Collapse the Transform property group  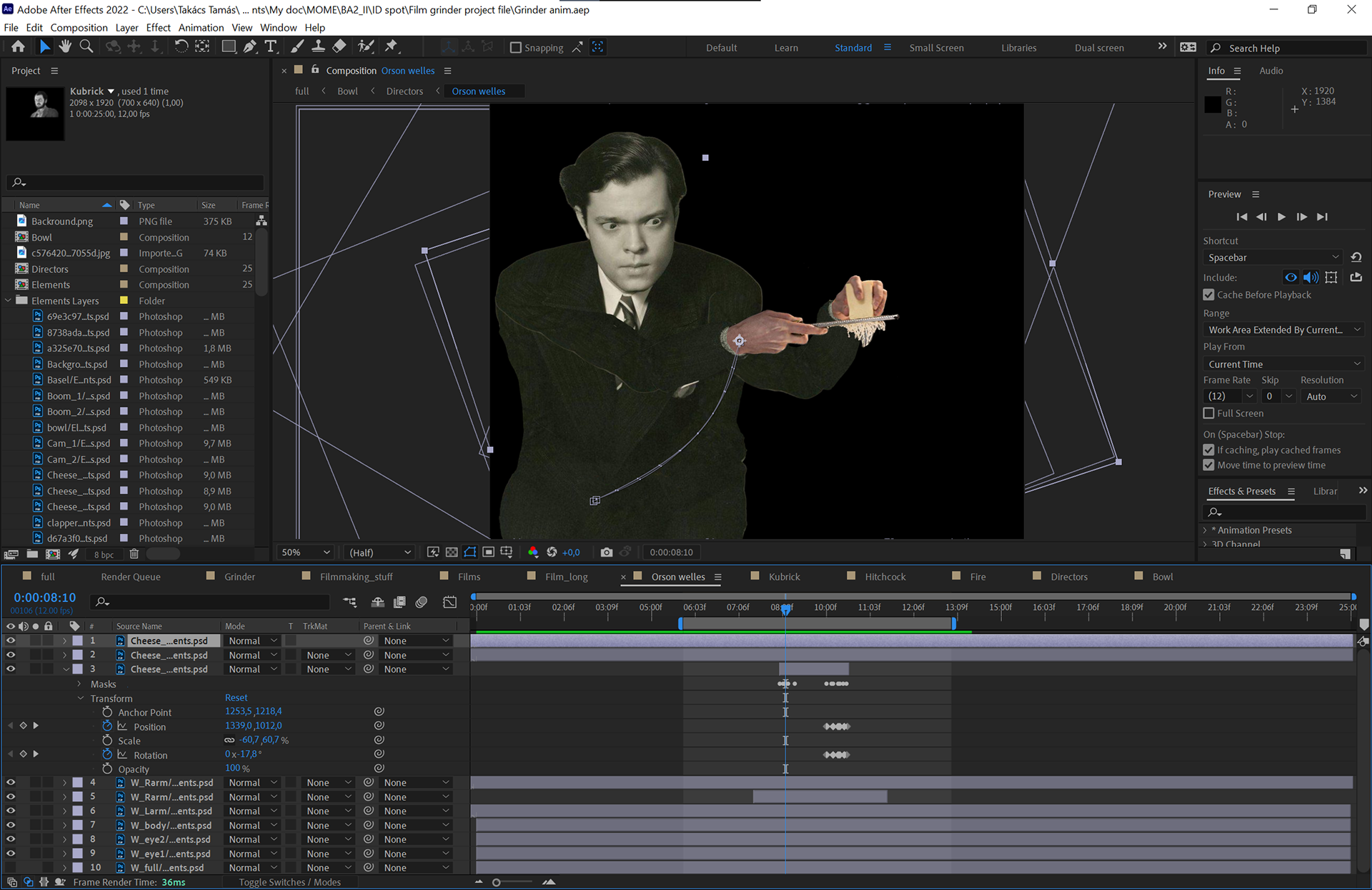point(80,698)
